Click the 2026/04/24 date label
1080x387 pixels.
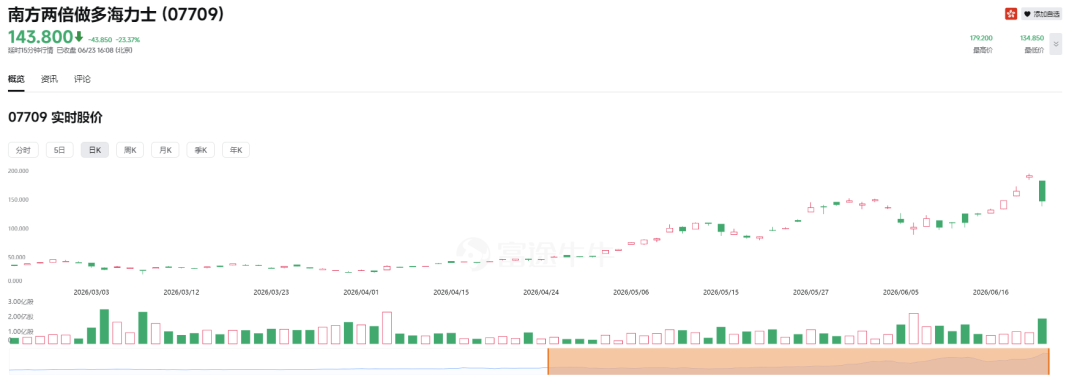tap(541, 292)
